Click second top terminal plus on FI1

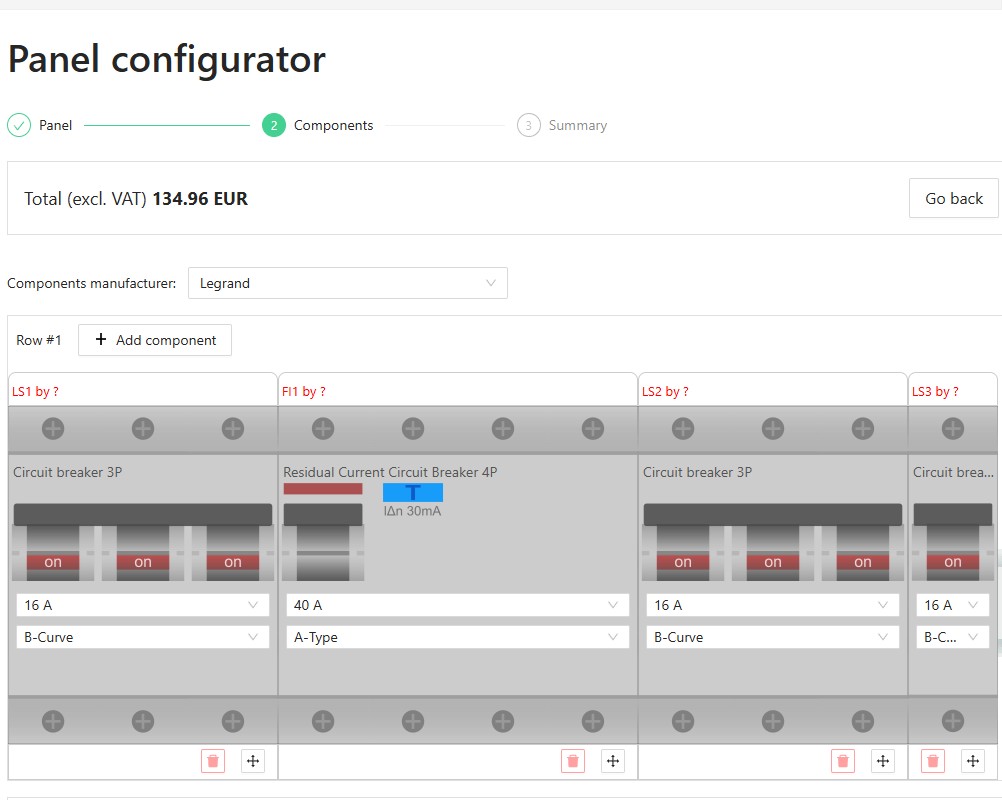(x=413, y=428)
